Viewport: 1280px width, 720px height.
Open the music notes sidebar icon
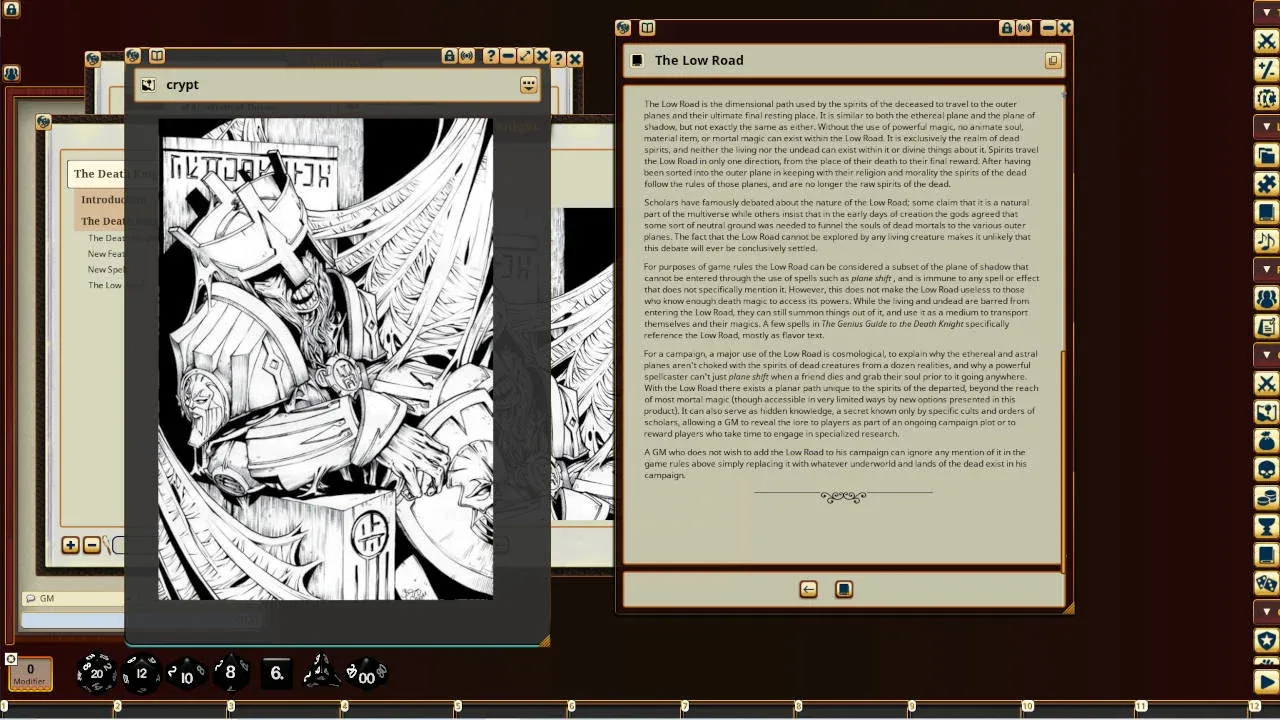[x=1266, y=241]
